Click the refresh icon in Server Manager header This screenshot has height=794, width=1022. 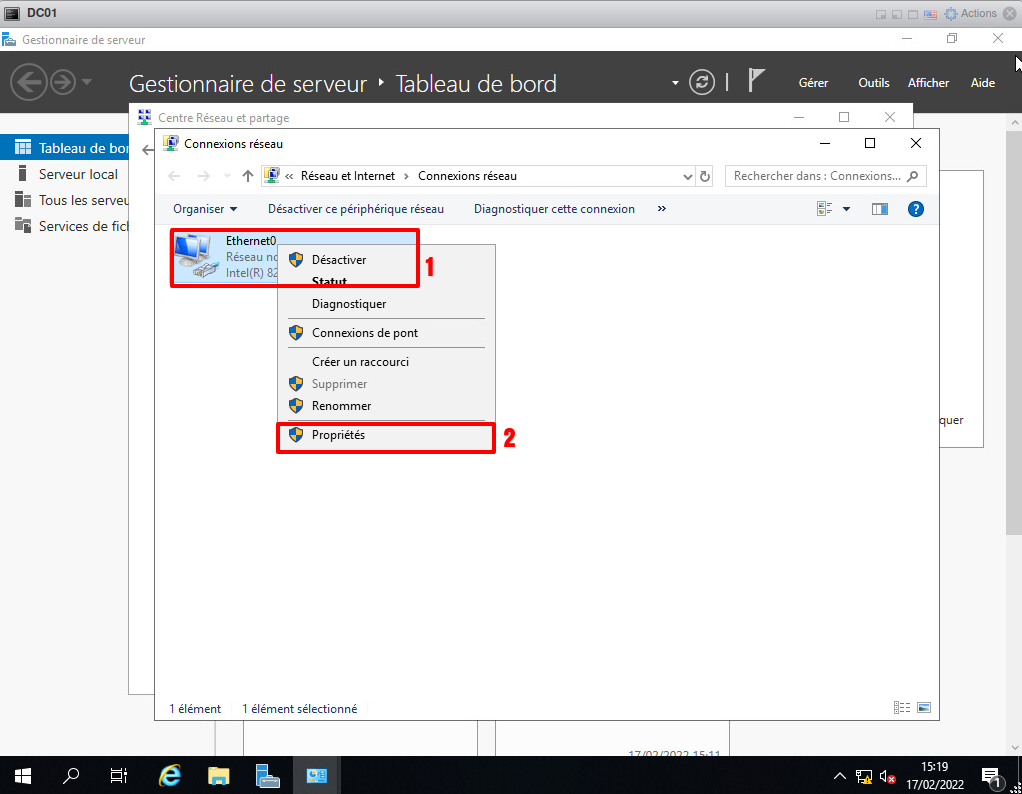click(x=703, y=83)
